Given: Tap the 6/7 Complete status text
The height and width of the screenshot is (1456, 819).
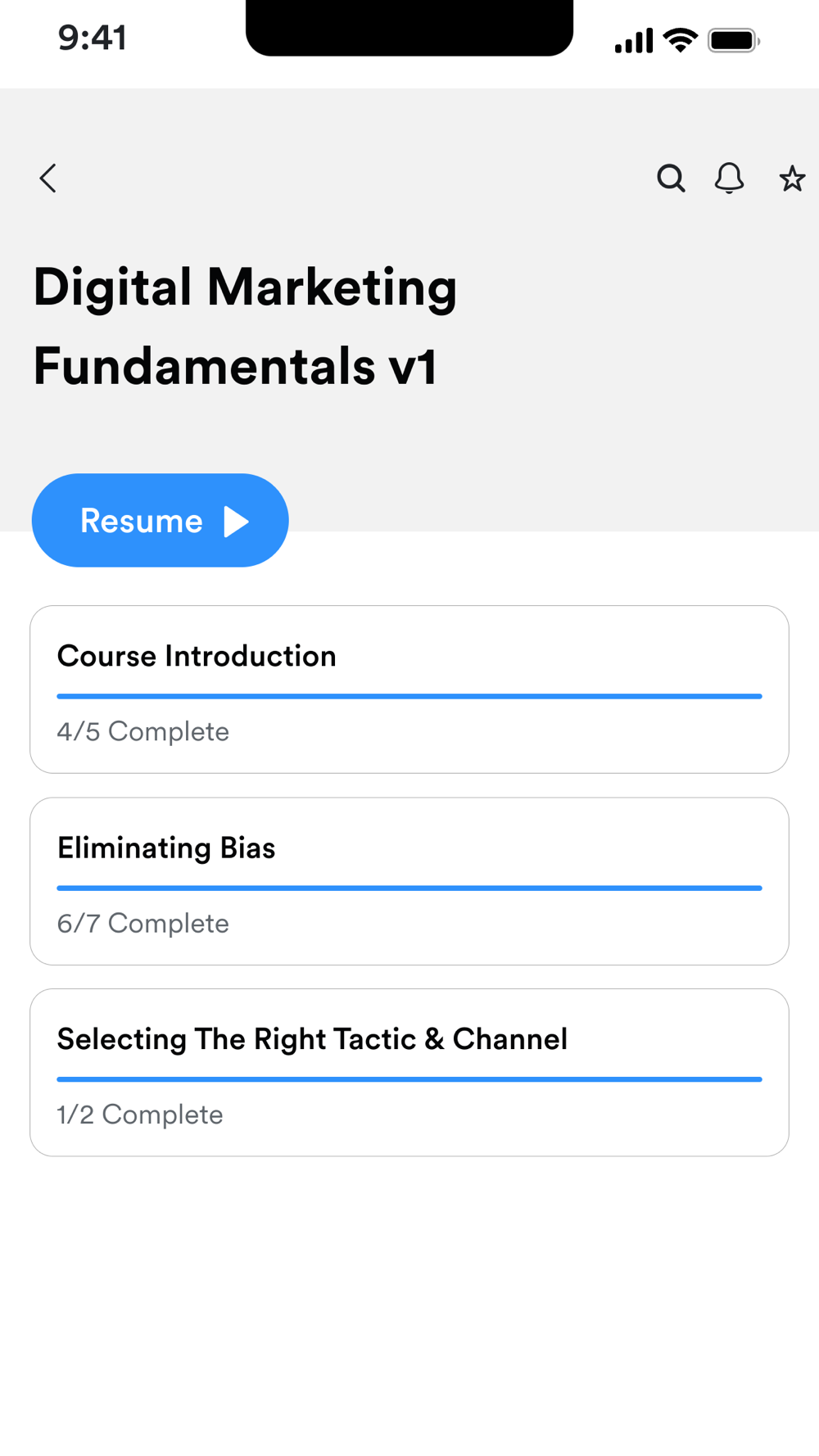Looking at the screenshot, I should [143, 923].
